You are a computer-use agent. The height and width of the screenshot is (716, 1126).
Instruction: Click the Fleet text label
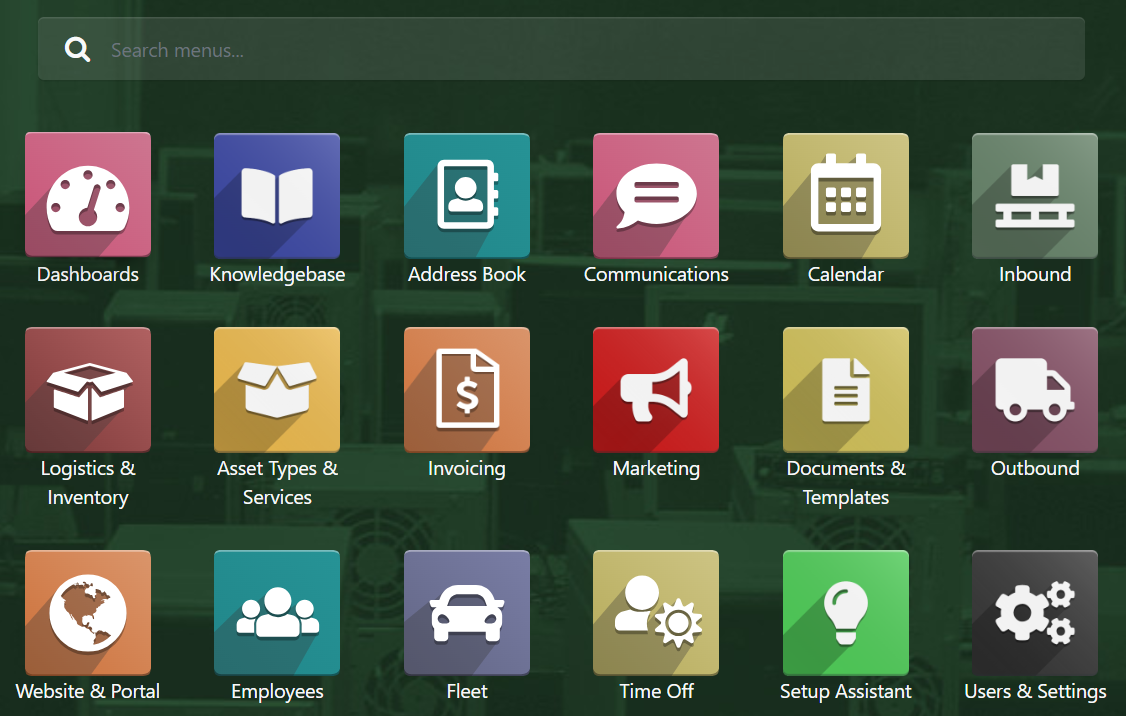[x=467, y=692]
